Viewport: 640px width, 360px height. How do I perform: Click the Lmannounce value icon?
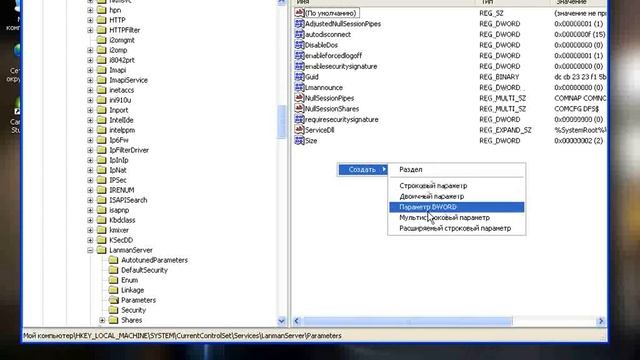click(300, 87)
